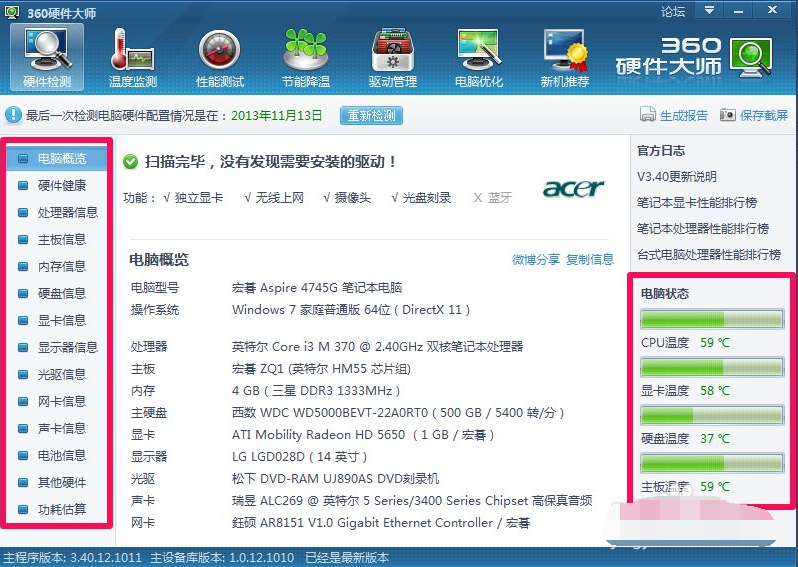Open the 温度监测 temperature monitor
This screenshot has width=798, height=567.
tap(133, 58)
